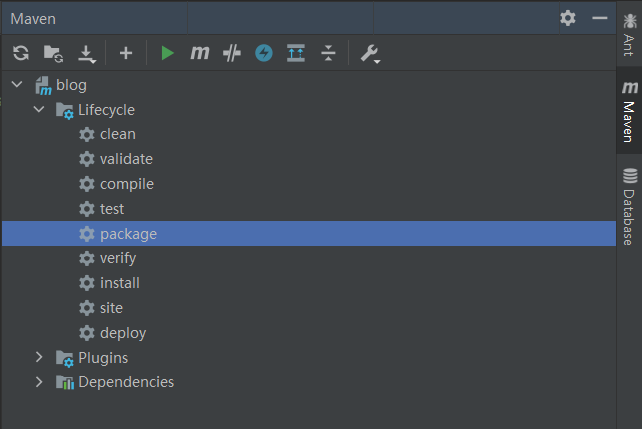This screenshot has height=429, width=642.
Task: Click the Dependencies library icon
Action: tap(65, 382)
